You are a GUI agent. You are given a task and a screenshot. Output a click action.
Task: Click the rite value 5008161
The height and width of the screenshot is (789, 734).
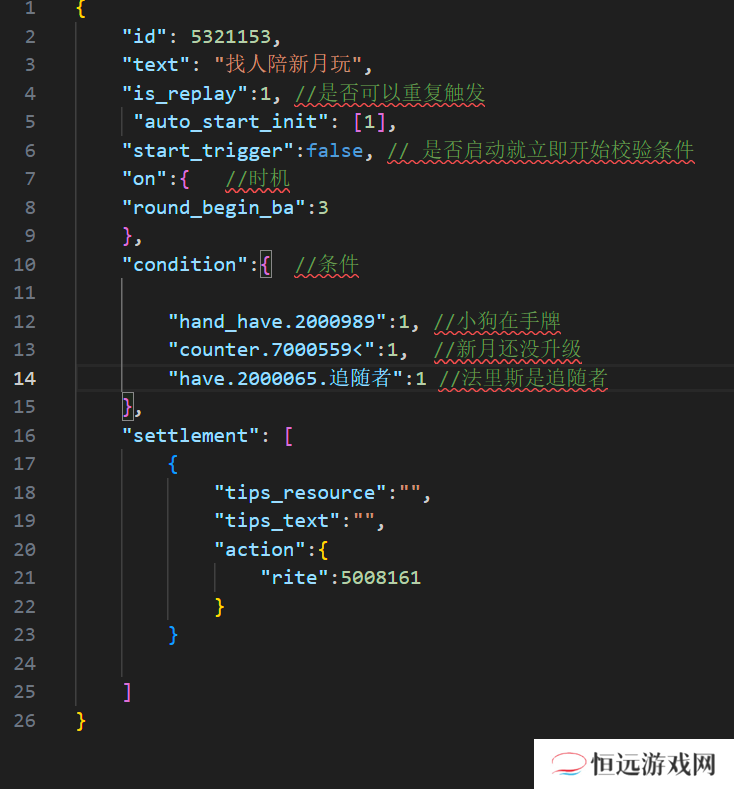click(380, 578)
